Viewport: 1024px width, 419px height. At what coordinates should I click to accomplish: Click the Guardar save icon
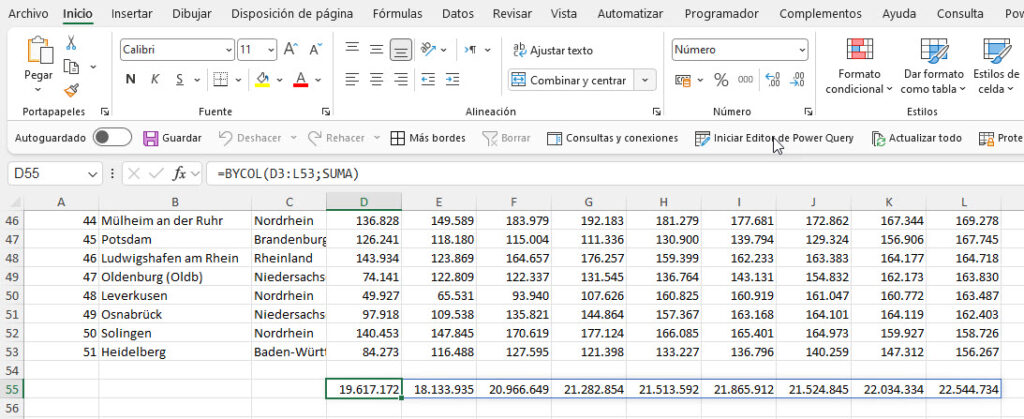pyautogui.click(x=151, y=138)
